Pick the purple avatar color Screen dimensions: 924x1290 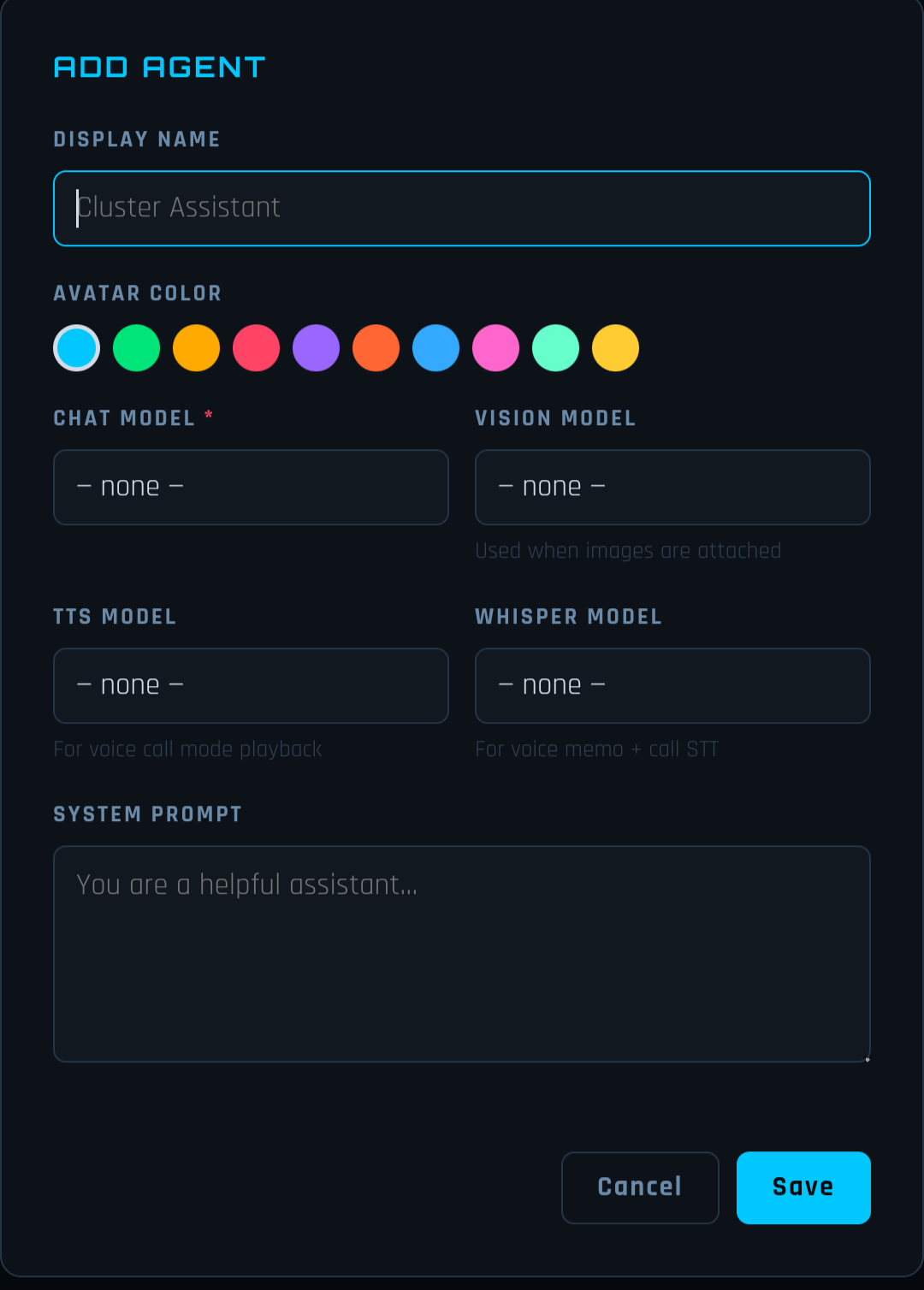click(x=317, y=348)
